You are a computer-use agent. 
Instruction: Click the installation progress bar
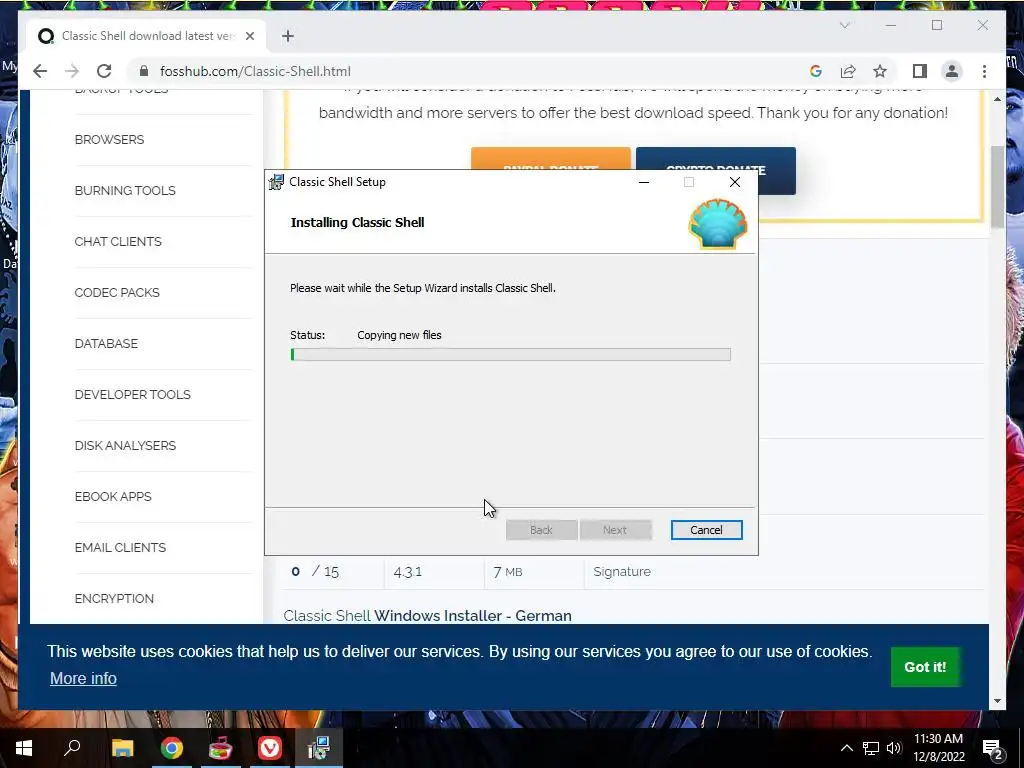510,355
